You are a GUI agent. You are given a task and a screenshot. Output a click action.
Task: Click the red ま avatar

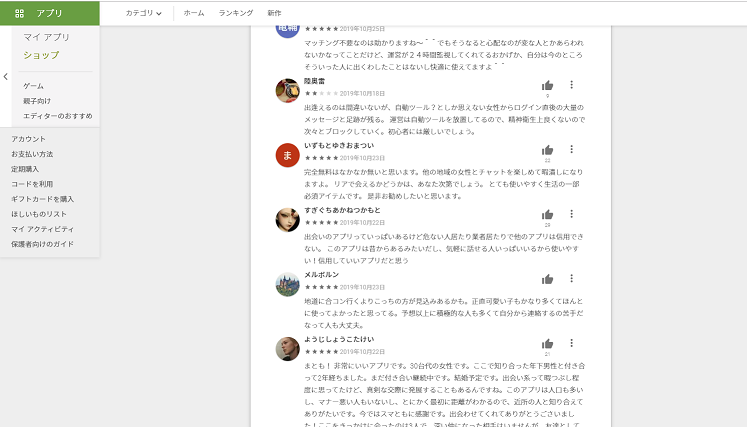point(287,155)
